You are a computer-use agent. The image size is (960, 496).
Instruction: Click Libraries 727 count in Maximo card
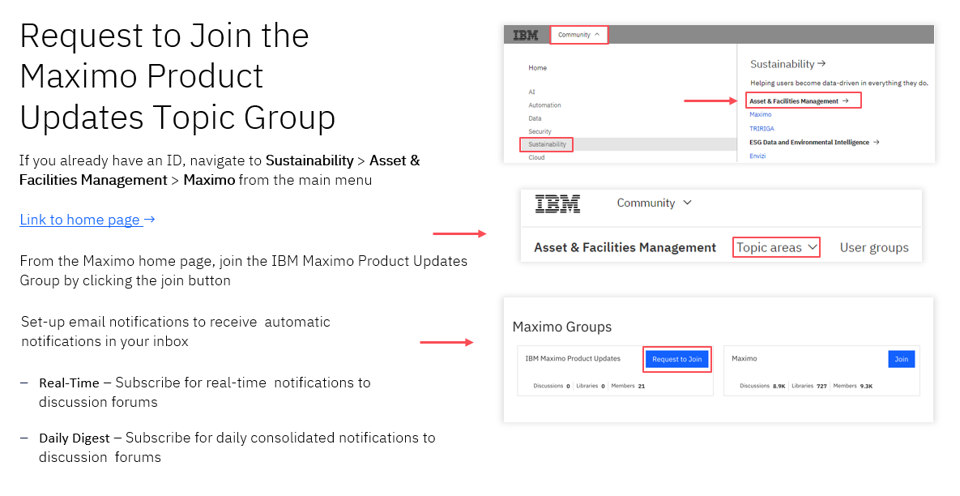[x=809, y=386]
